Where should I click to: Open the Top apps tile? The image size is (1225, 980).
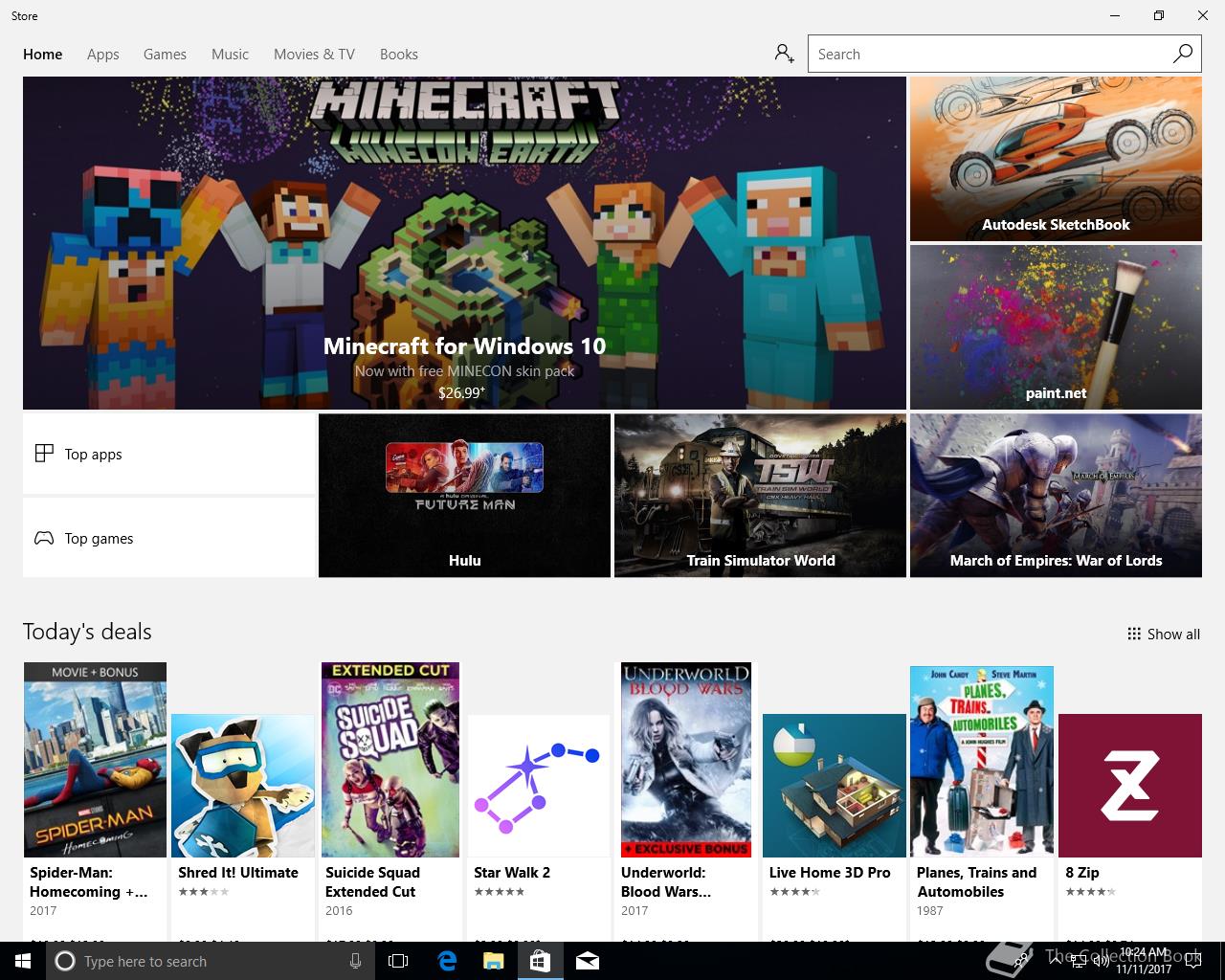point(169,454)
